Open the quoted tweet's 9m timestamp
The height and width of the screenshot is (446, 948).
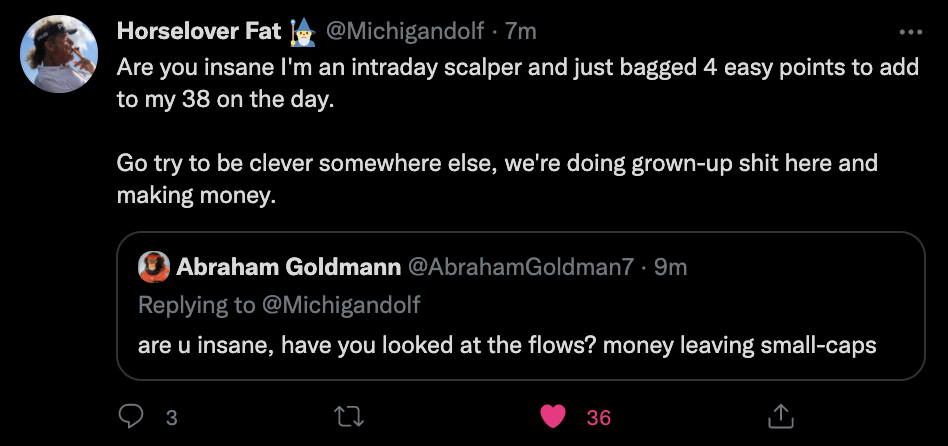click(x=670, y=267)
